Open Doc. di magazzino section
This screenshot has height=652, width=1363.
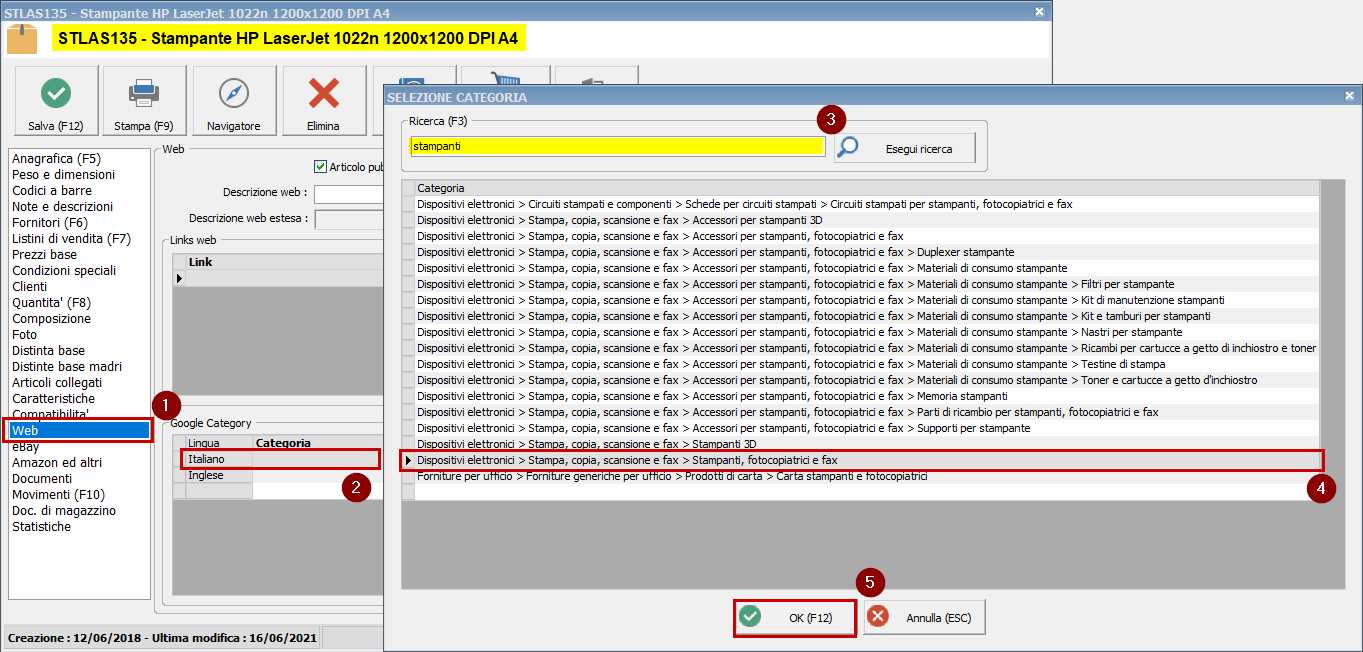(x=64, y=511)
